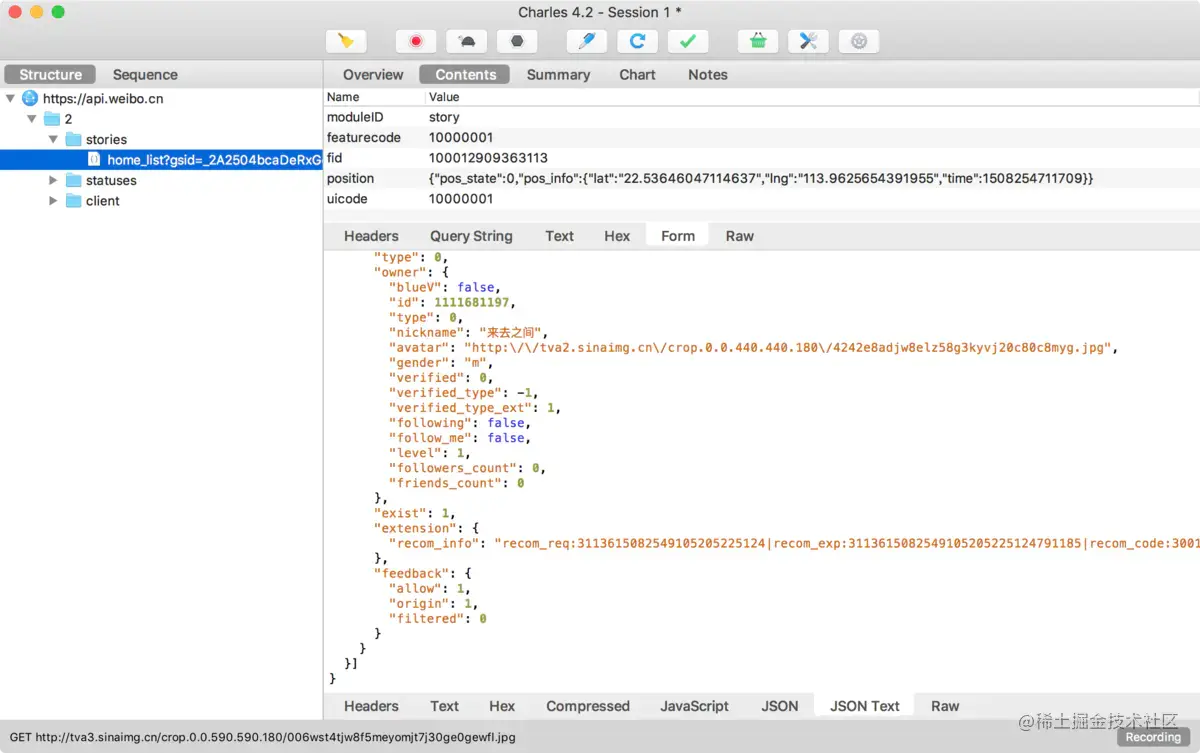Screen dimensions: 1200x753
Task: Select the Form tab
Action: [677, 236]
